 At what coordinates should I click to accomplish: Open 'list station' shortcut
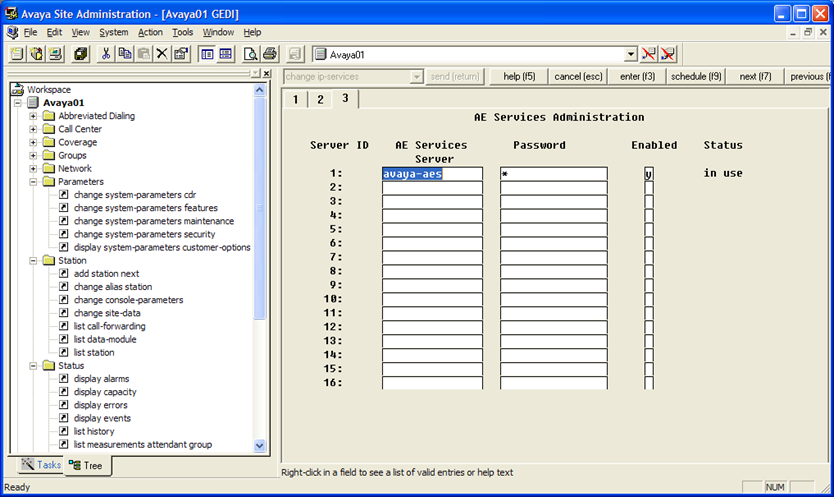(94, 352)
